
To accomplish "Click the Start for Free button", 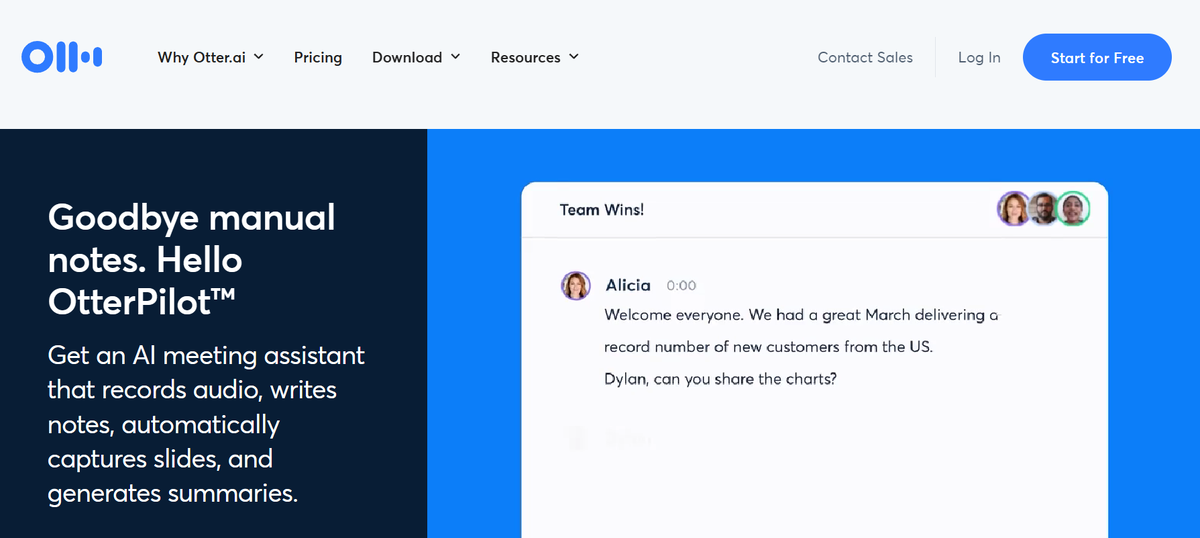I will (x=1097, y=57).
